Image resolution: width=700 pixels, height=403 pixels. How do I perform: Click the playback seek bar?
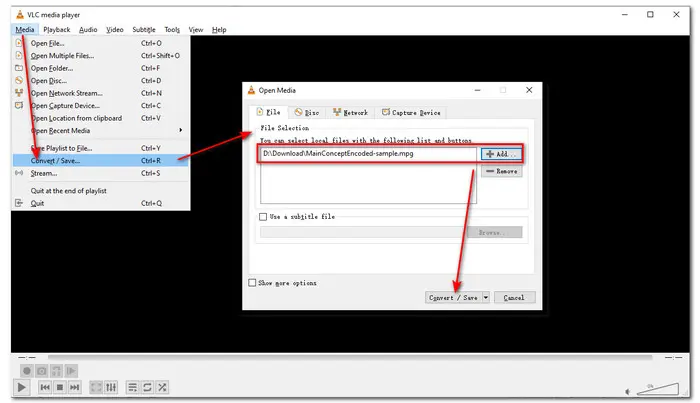click(350, 357)
